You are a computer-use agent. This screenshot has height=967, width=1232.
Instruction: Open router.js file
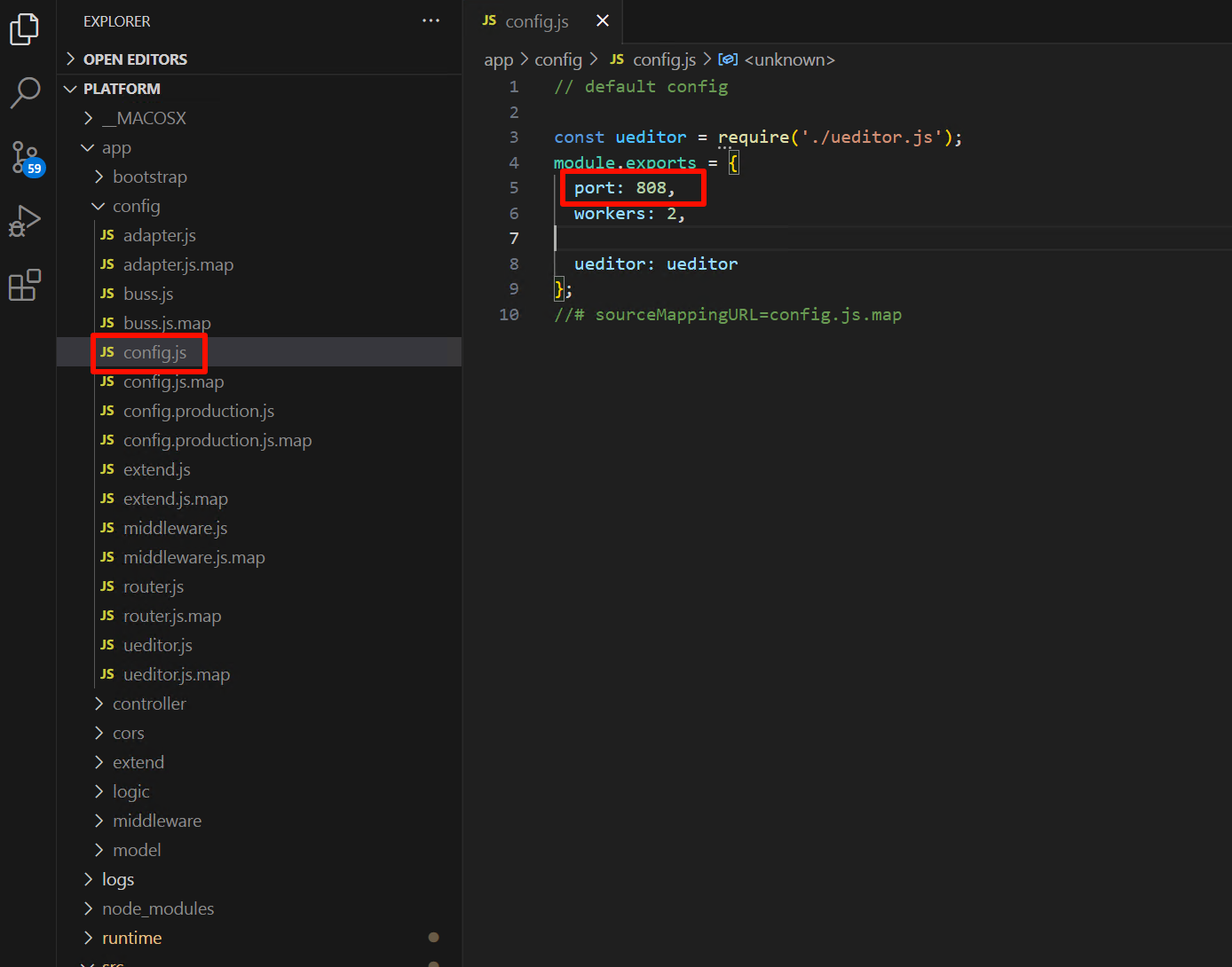259,586
